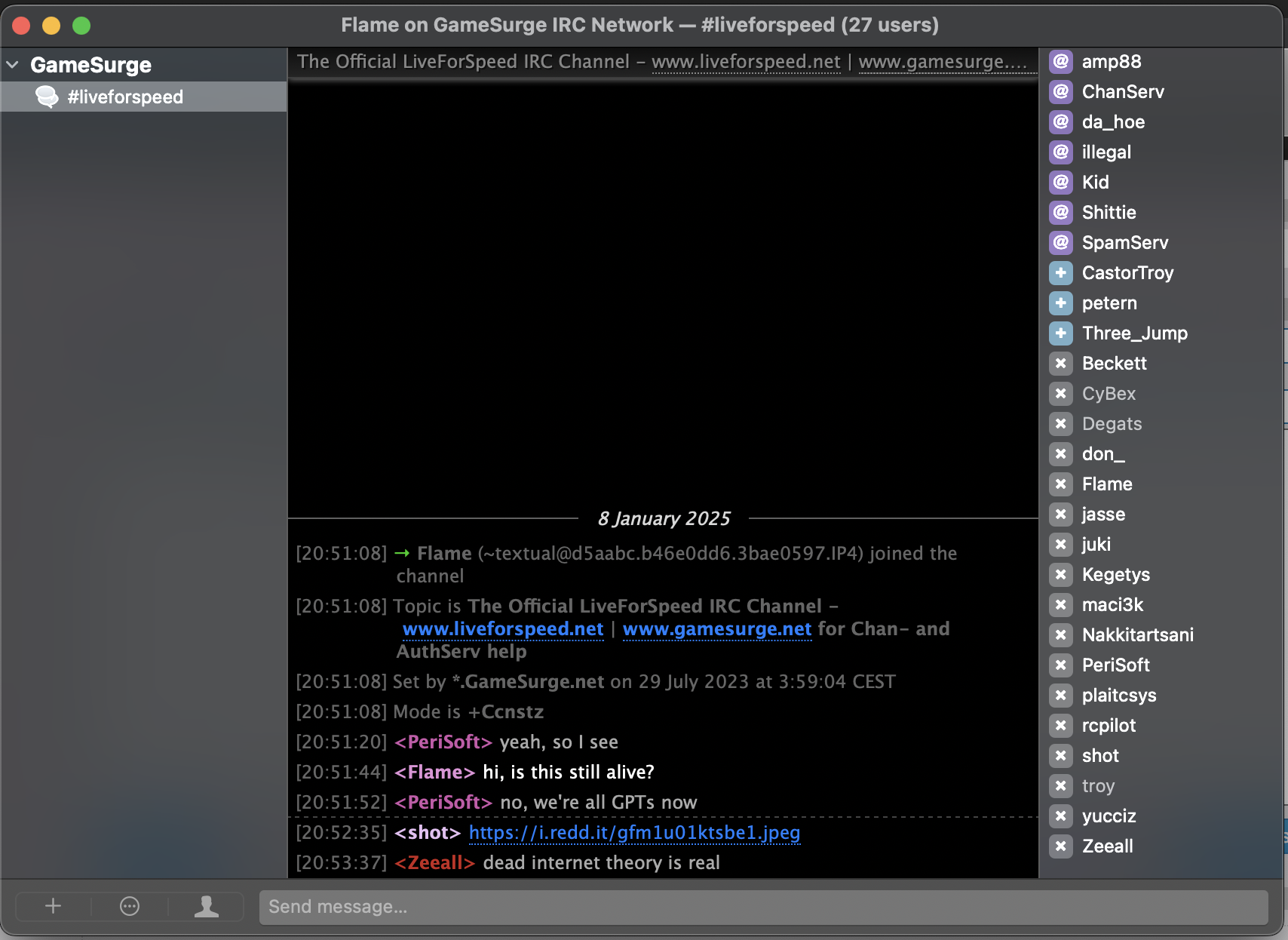This screenshot has width=1288, height=940.
Task: Click the 8 January 2025 date divider label
Action: pos(664,518)
